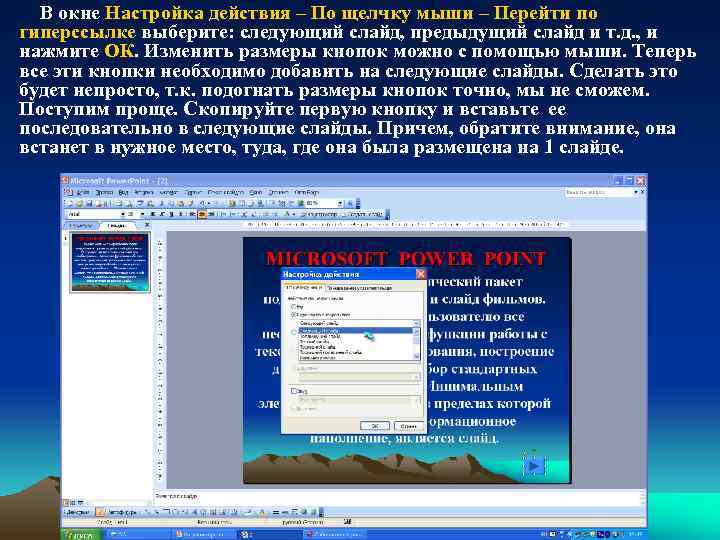Choose Последний показанный слайд in the list

pyautogui.click(x=356, y=352)
